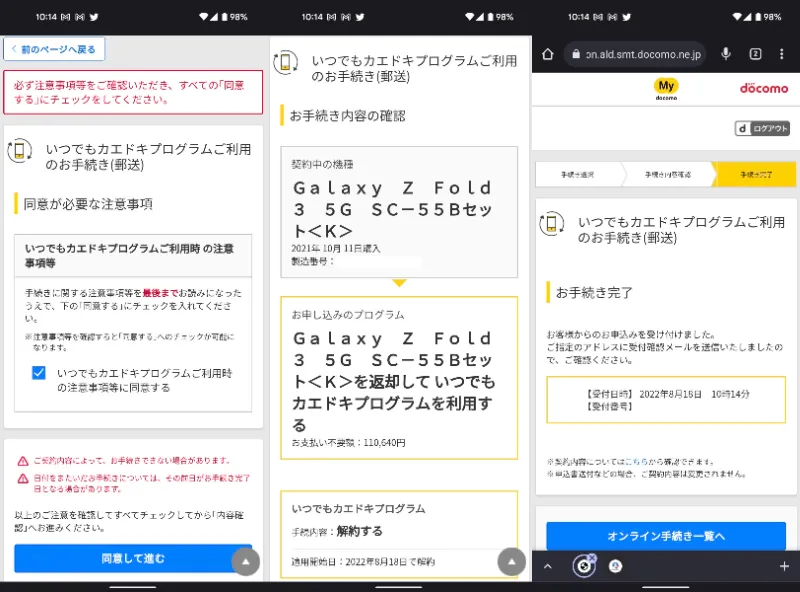Tap the phone program icon above お手続き完了
The image size is (800, 592).
tap(552, 224)
